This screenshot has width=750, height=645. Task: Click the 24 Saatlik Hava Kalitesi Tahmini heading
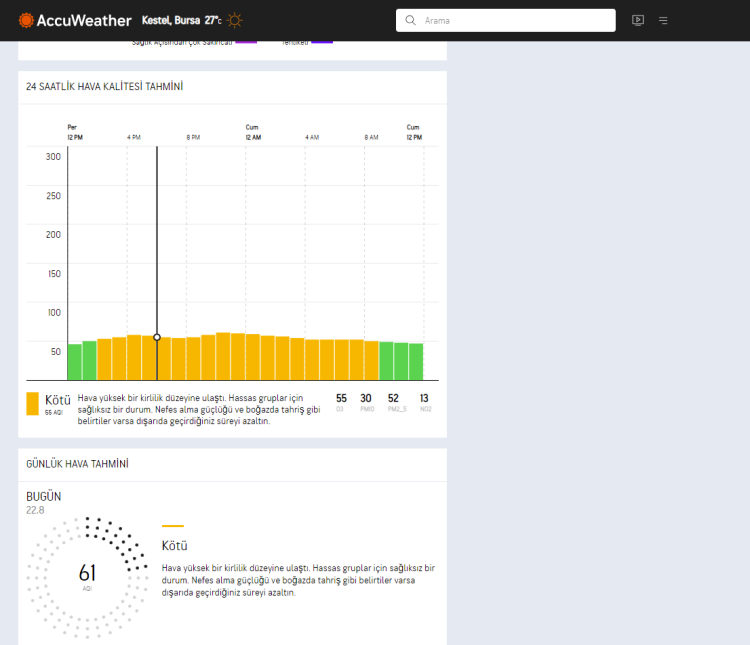104,87
